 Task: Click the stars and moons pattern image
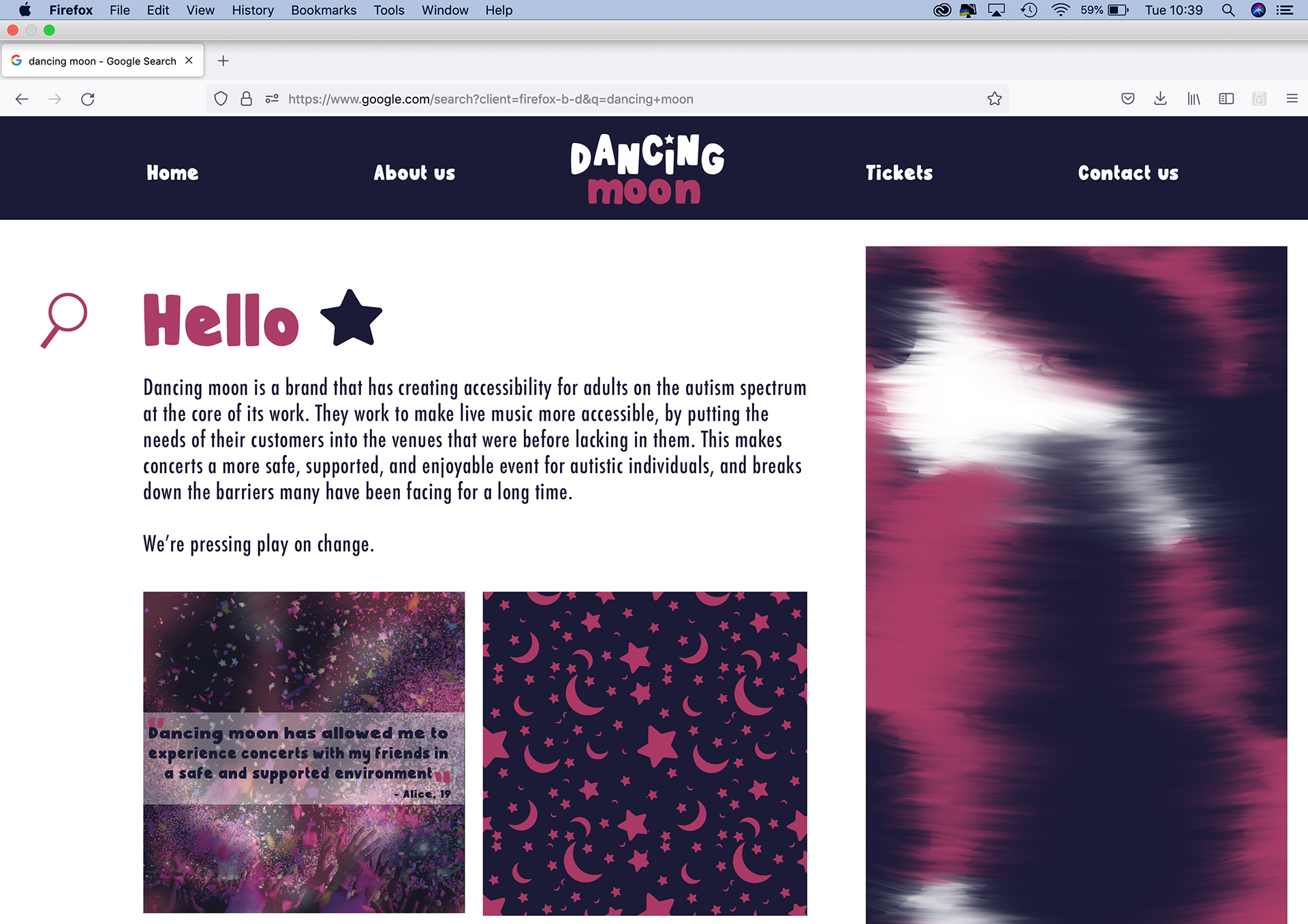[644, 753]
